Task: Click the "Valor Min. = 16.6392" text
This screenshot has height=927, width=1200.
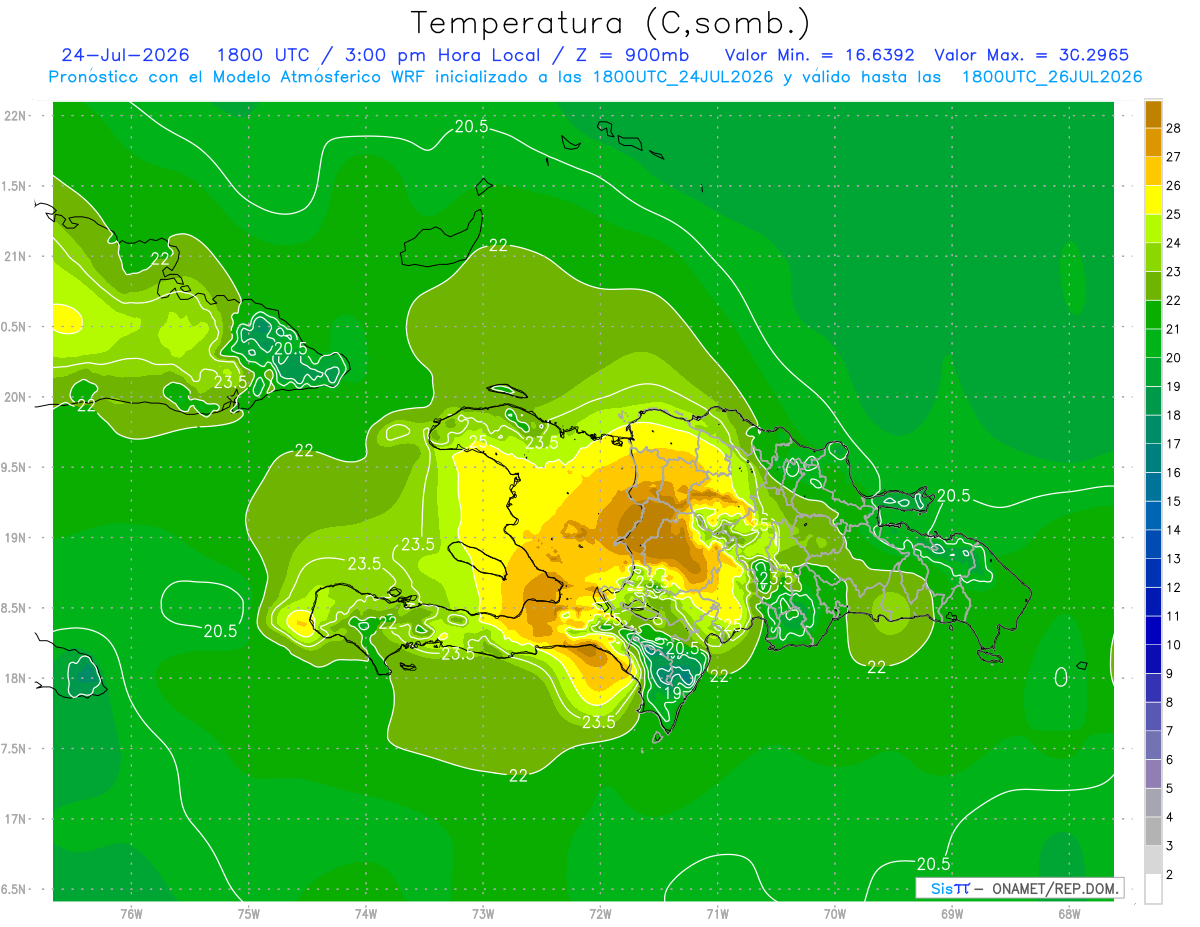Action: pos(819,55)
